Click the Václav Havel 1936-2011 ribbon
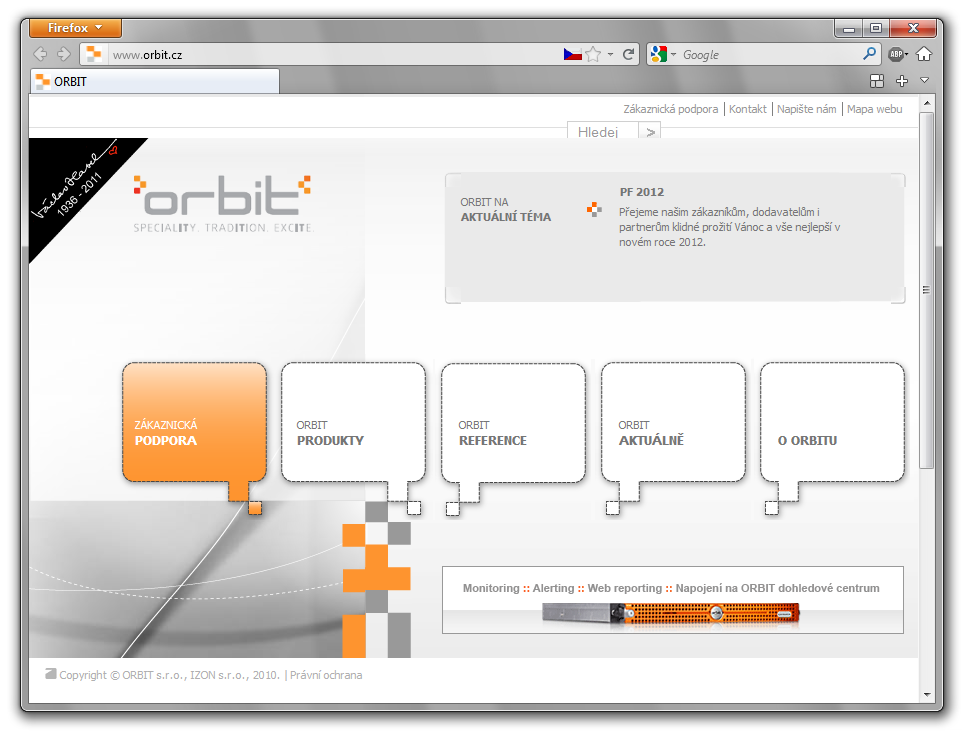 pos(75,184)
